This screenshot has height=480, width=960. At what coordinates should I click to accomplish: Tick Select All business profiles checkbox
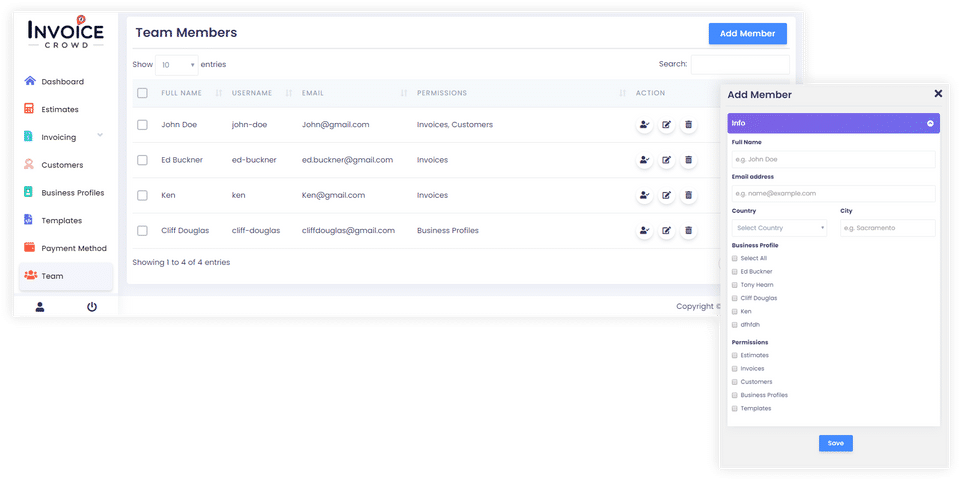(735, 258)
